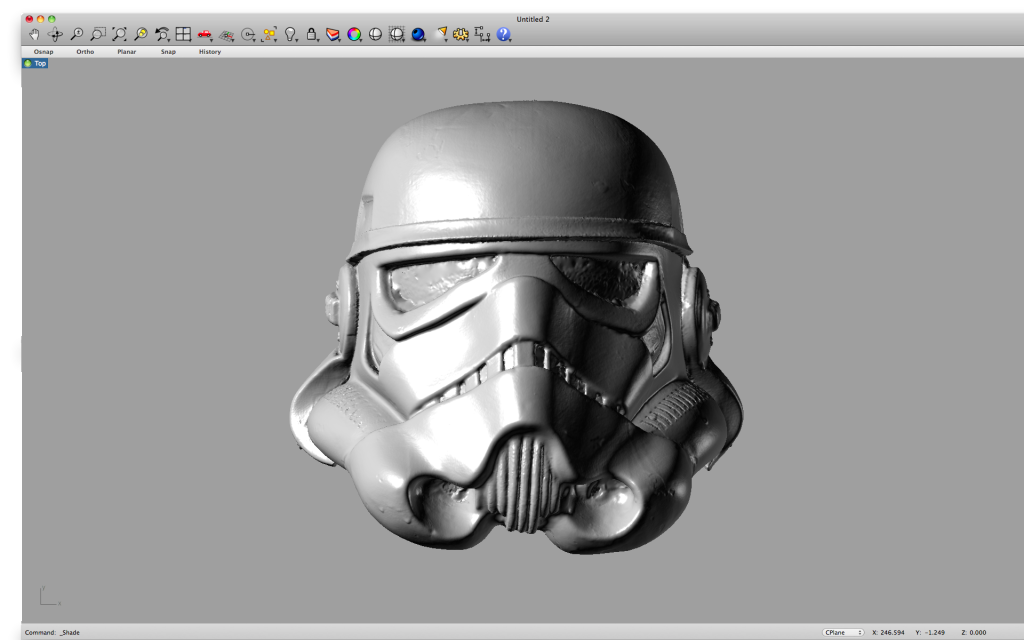This screenshot has width=1024, height=640.
Task: Click the construction plane grid icon
Action: (x=226, y=35)
